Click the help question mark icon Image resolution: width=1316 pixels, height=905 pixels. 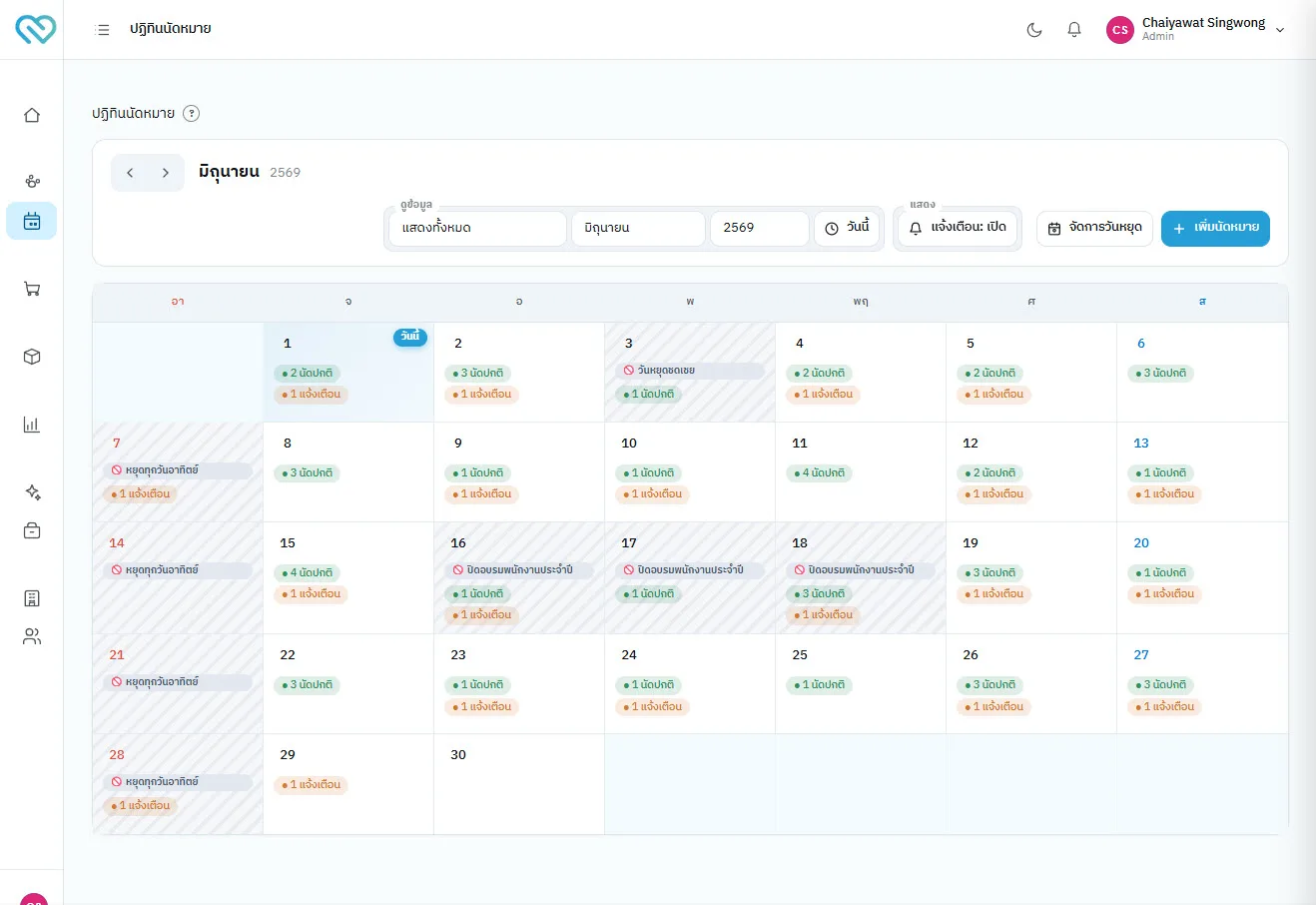(x=192, y=114)
